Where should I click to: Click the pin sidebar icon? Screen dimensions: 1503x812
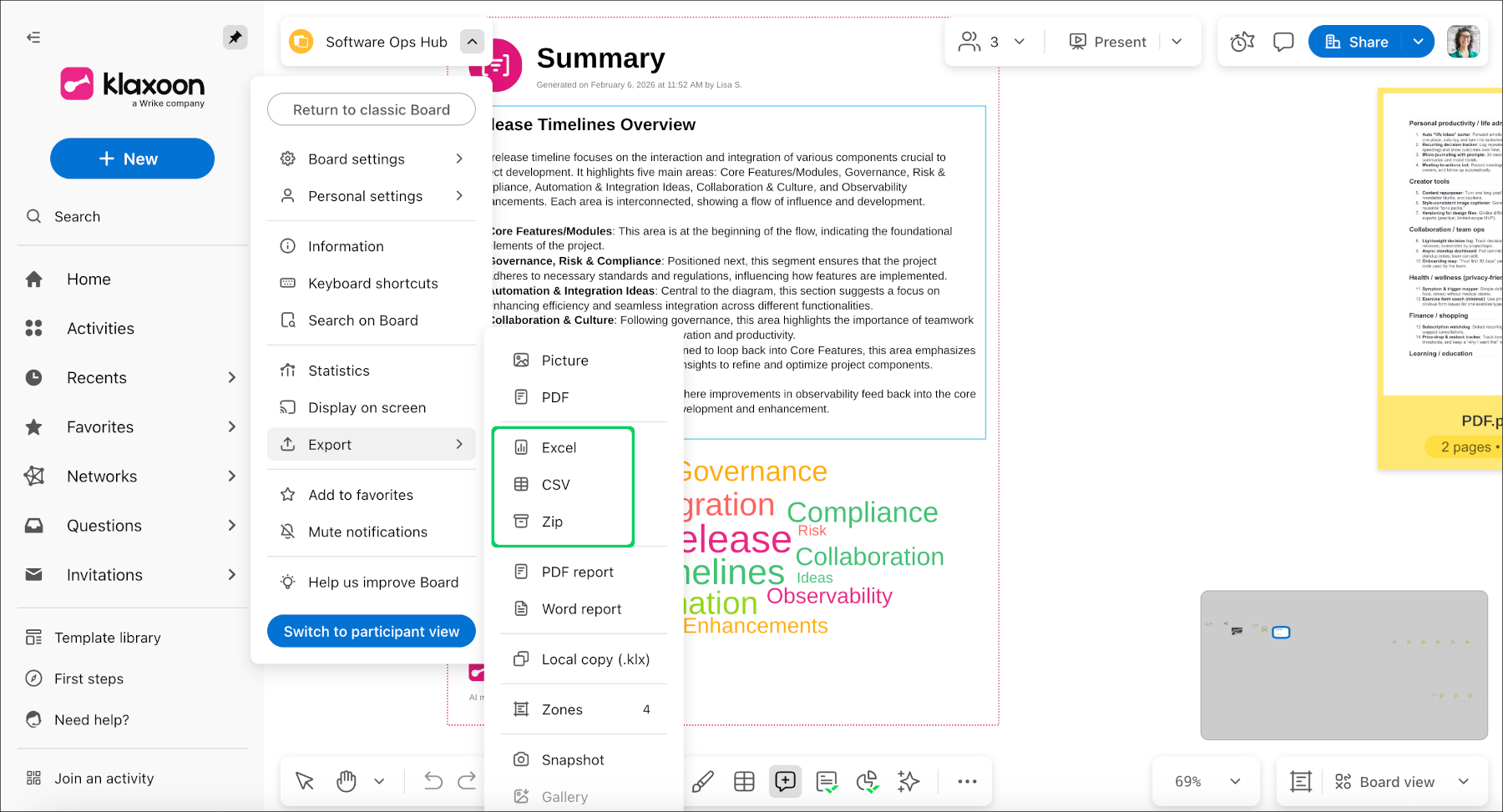click(235, 38)
